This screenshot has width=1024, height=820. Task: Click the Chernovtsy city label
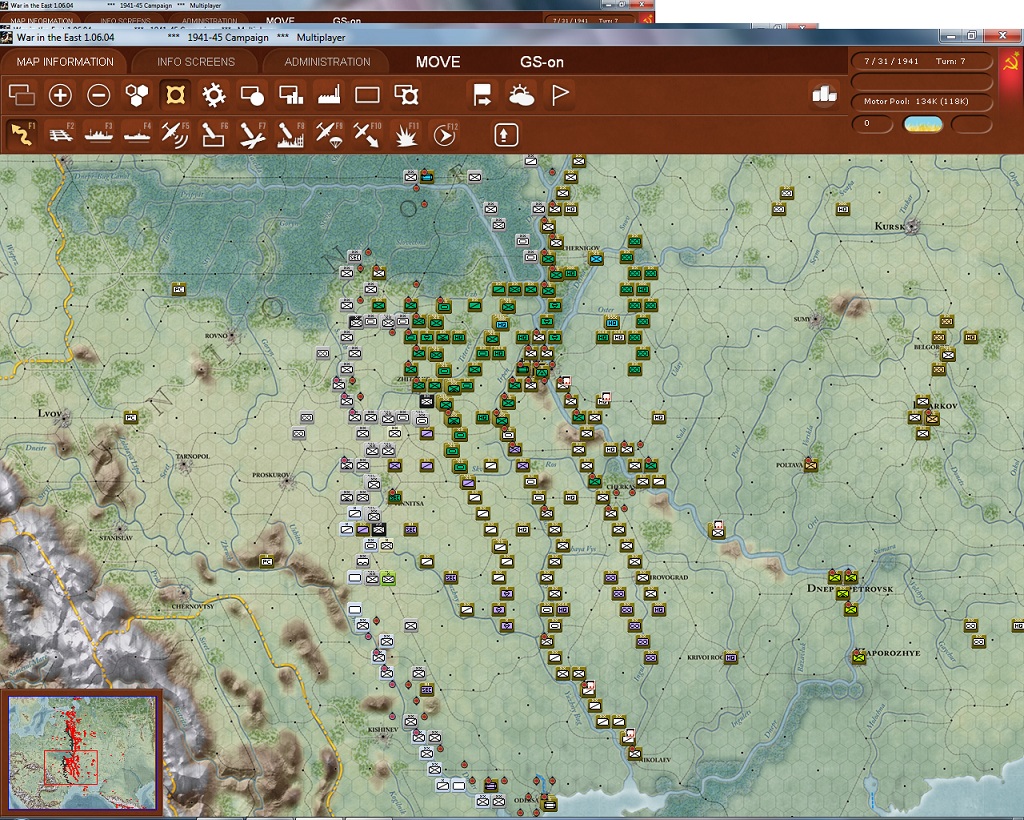click(193, 607)
